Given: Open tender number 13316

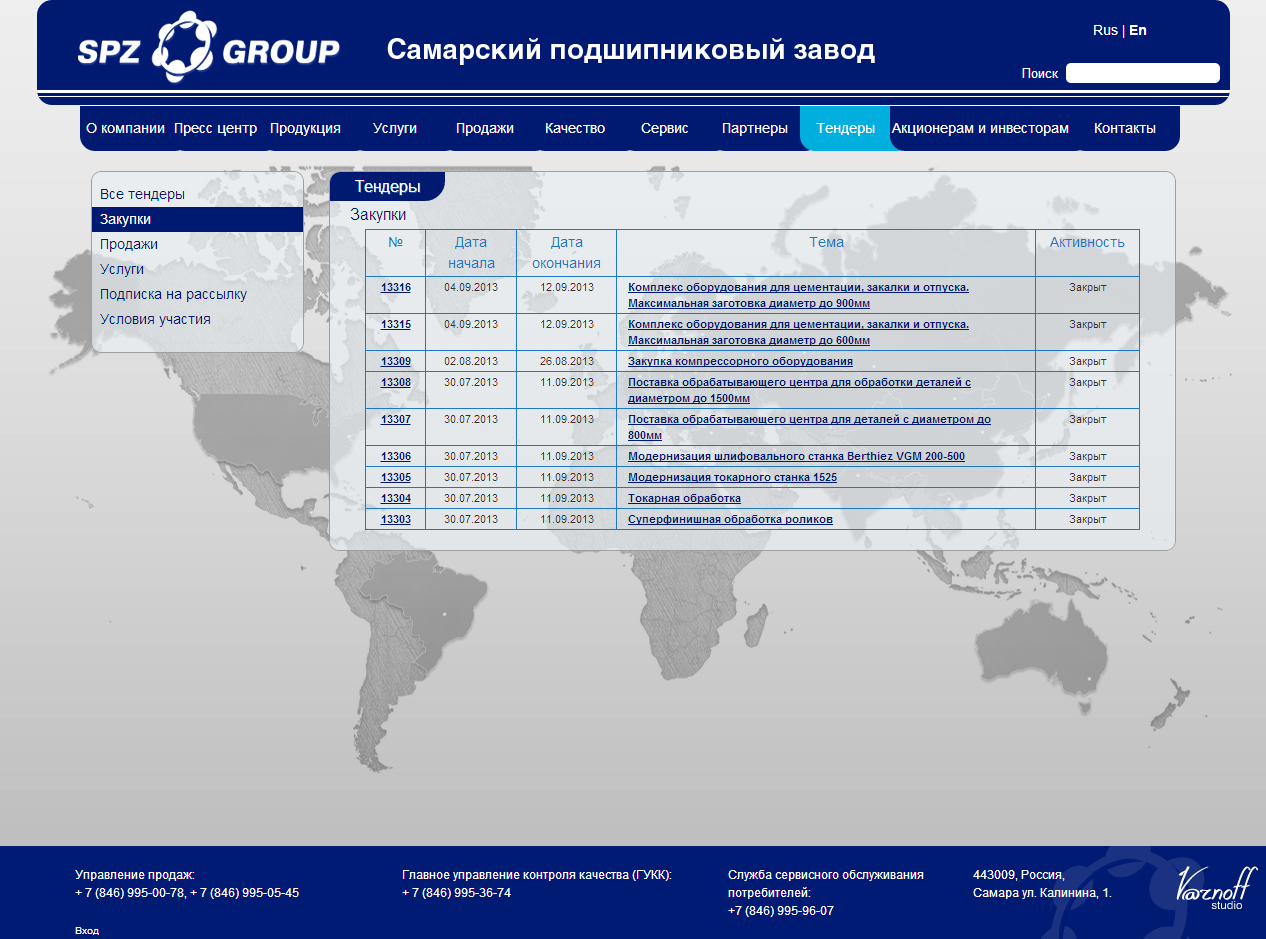Looking at the screenshot, I should coord(395,287).
